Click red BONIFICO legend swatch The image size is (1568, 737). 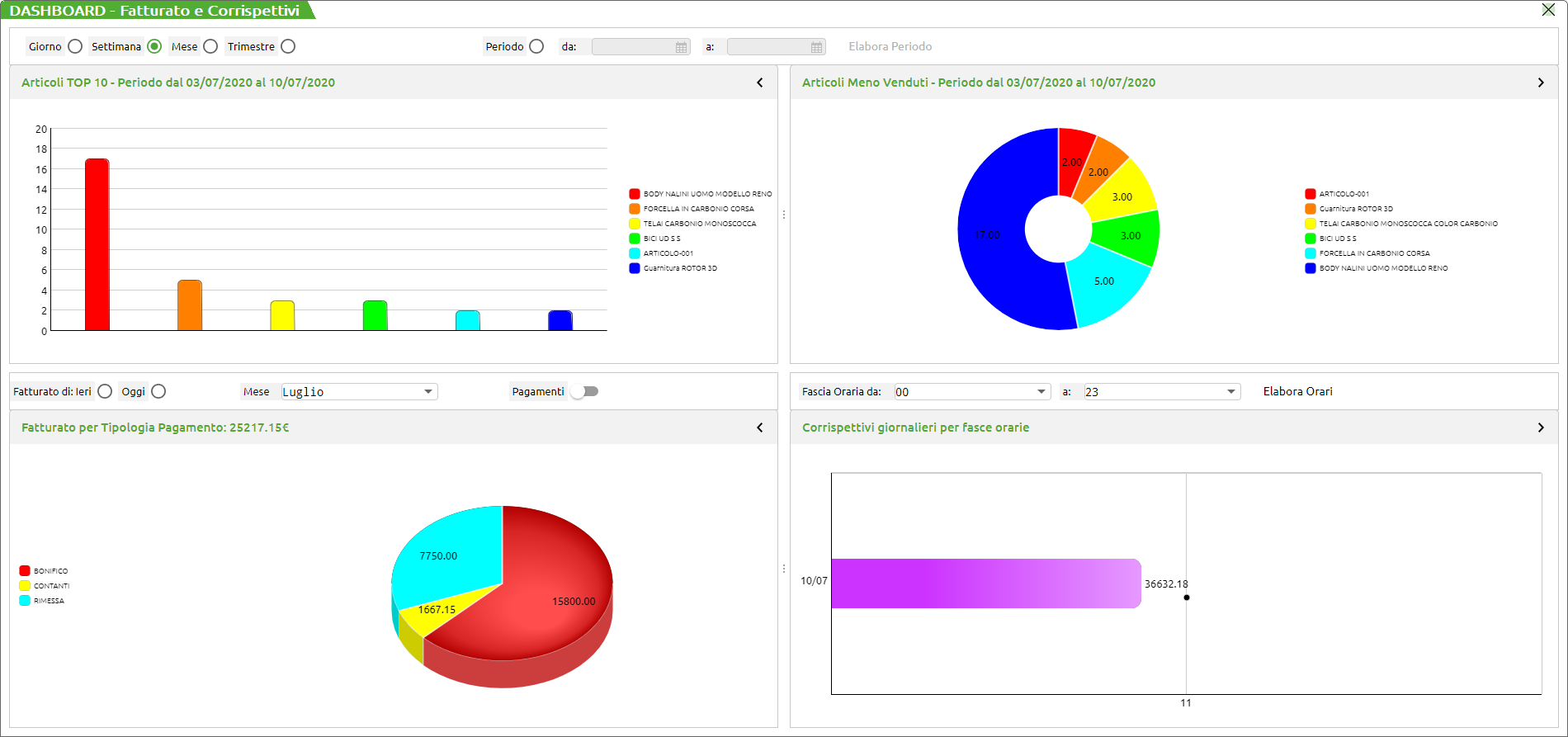pos(25,571)
